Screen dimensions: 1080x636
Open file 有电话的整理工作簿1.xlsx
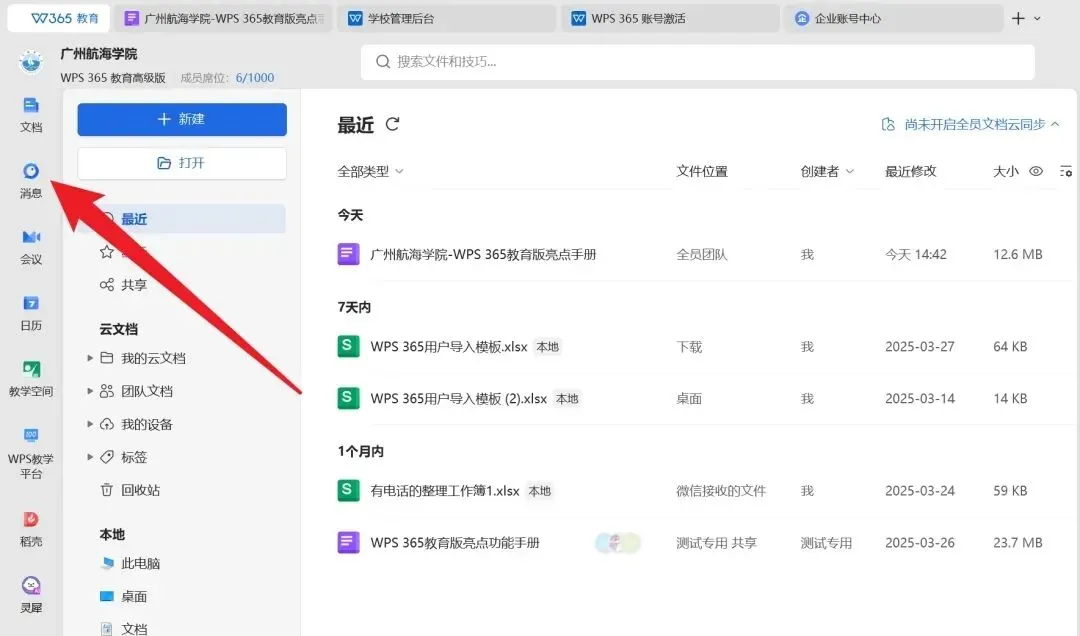(444, 491)
